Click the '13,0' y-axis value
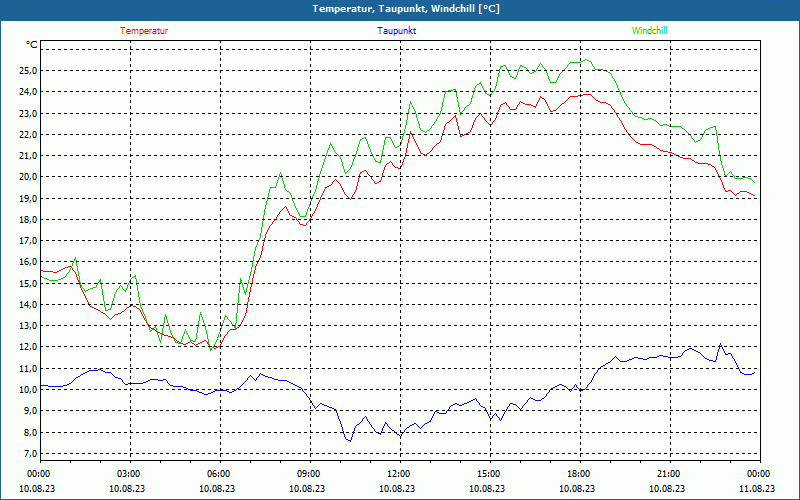The width and height of the screenshot is (800, 500). (28, 326)
